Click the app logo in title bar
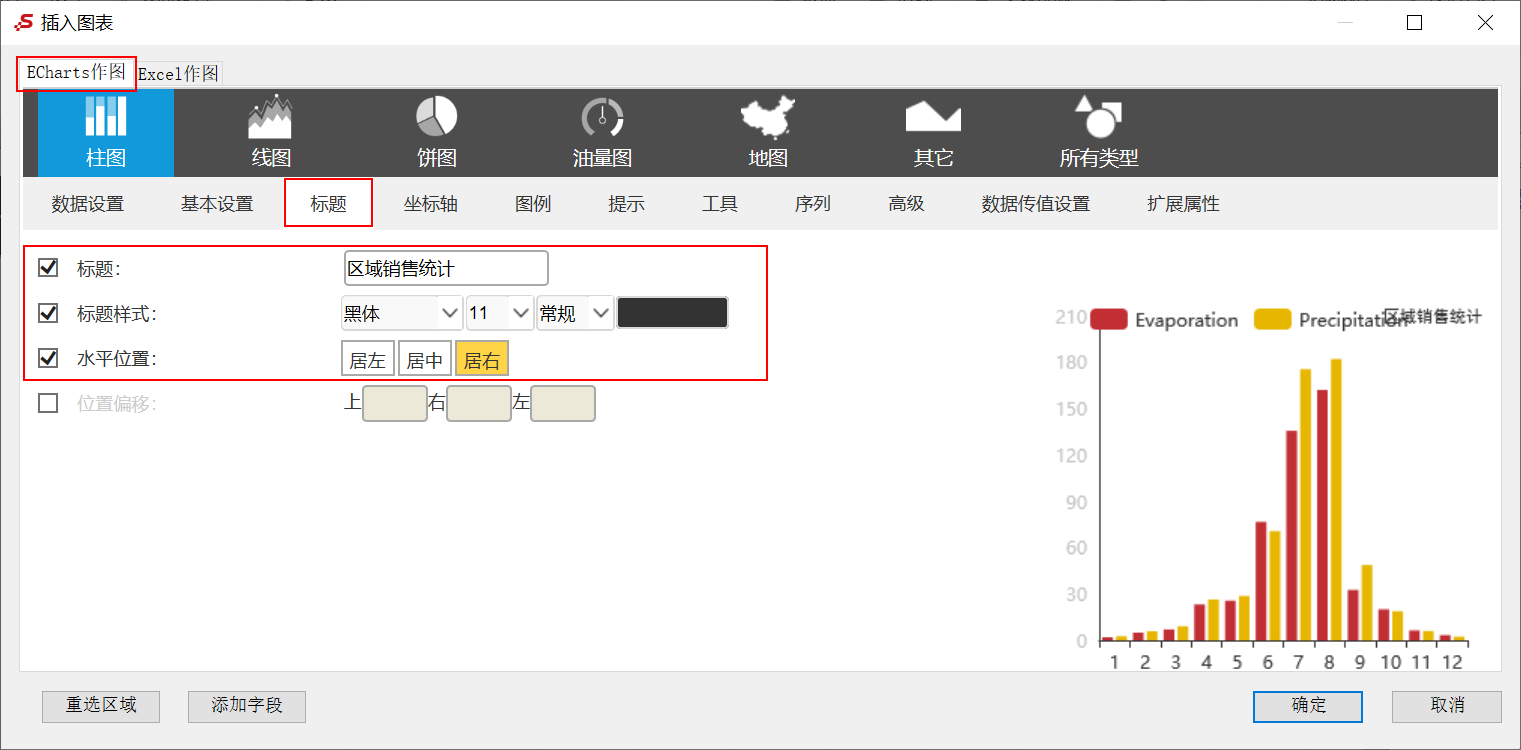The width and height of the screenshot is (1521, 750). (23, 22)
